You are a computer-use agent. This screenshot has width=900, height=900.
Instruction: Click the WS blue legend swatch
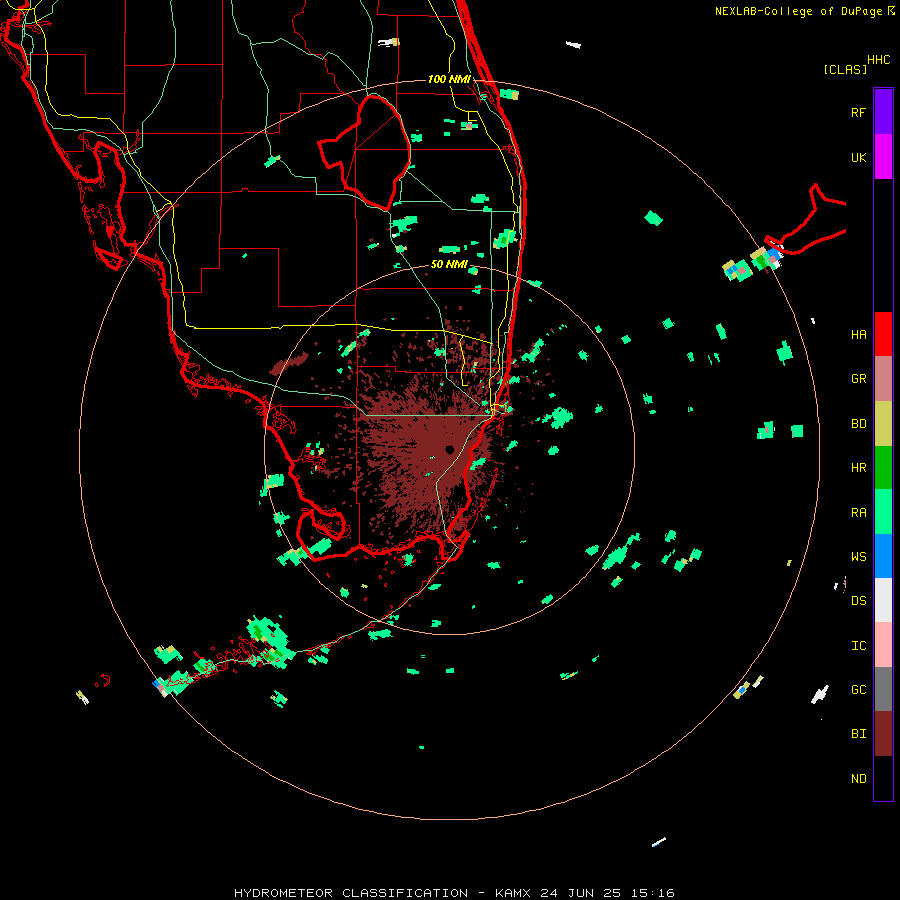[x=883, y=556]
